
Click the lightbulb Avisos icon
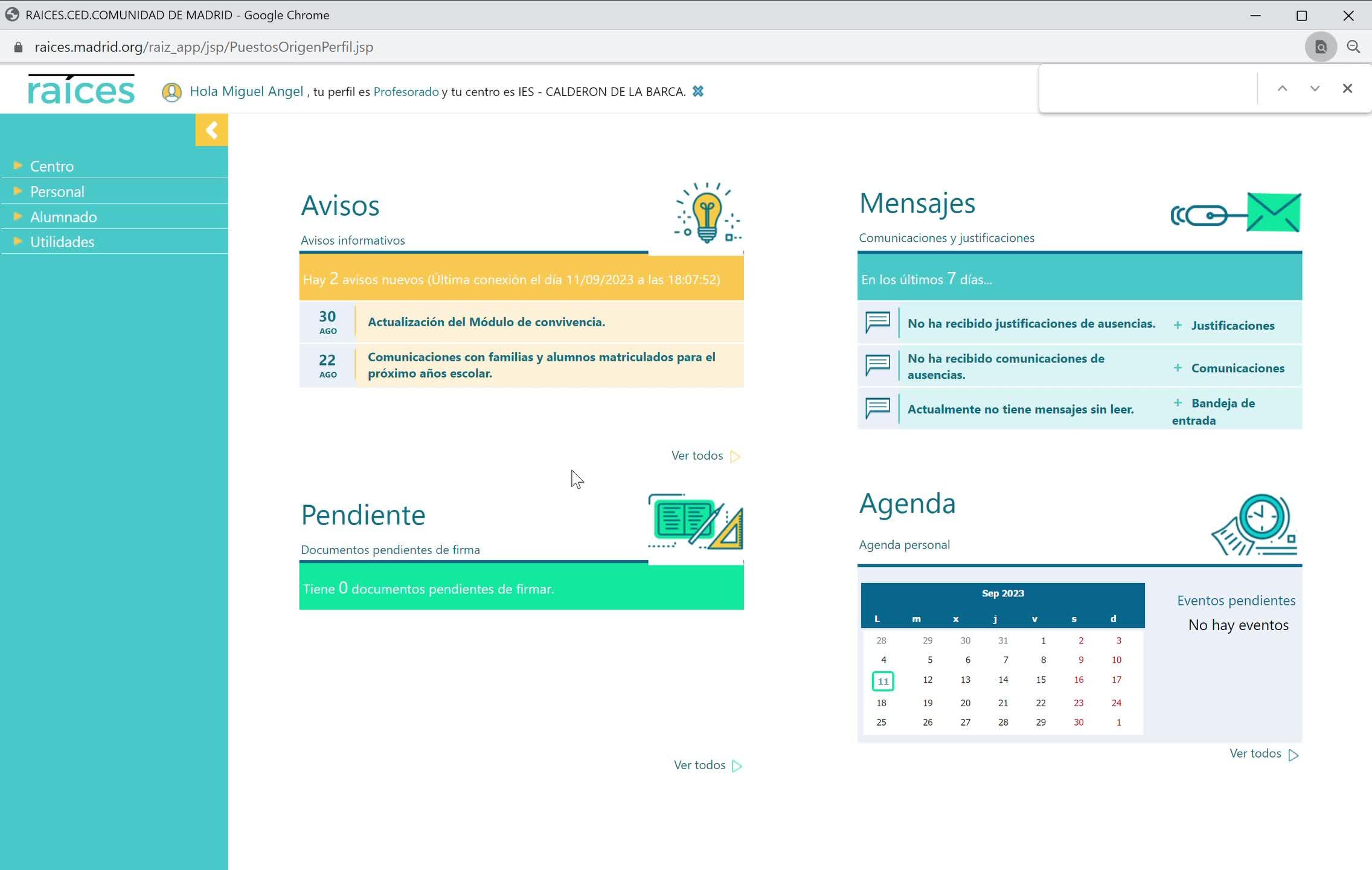click(707, 213)
